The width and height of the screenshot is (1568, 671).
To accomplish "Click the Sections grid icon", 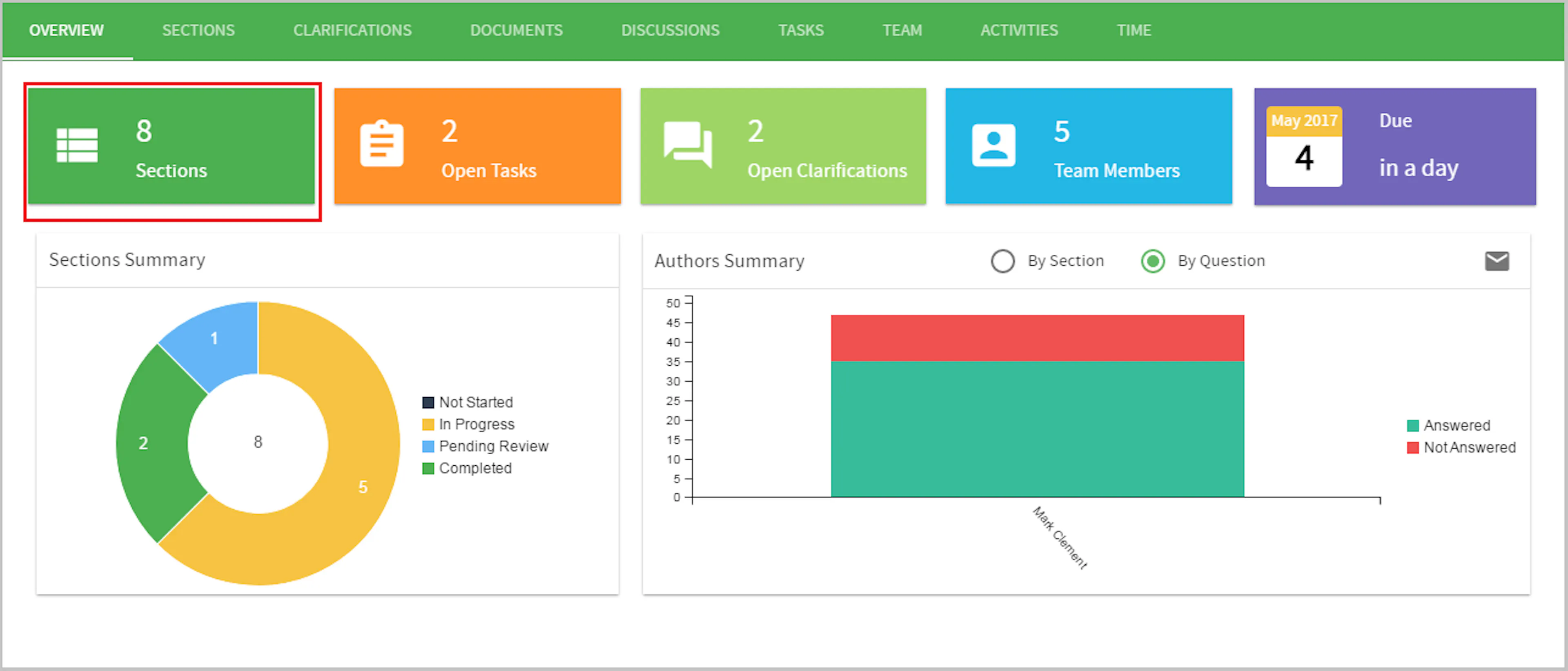I will (77, 146).
